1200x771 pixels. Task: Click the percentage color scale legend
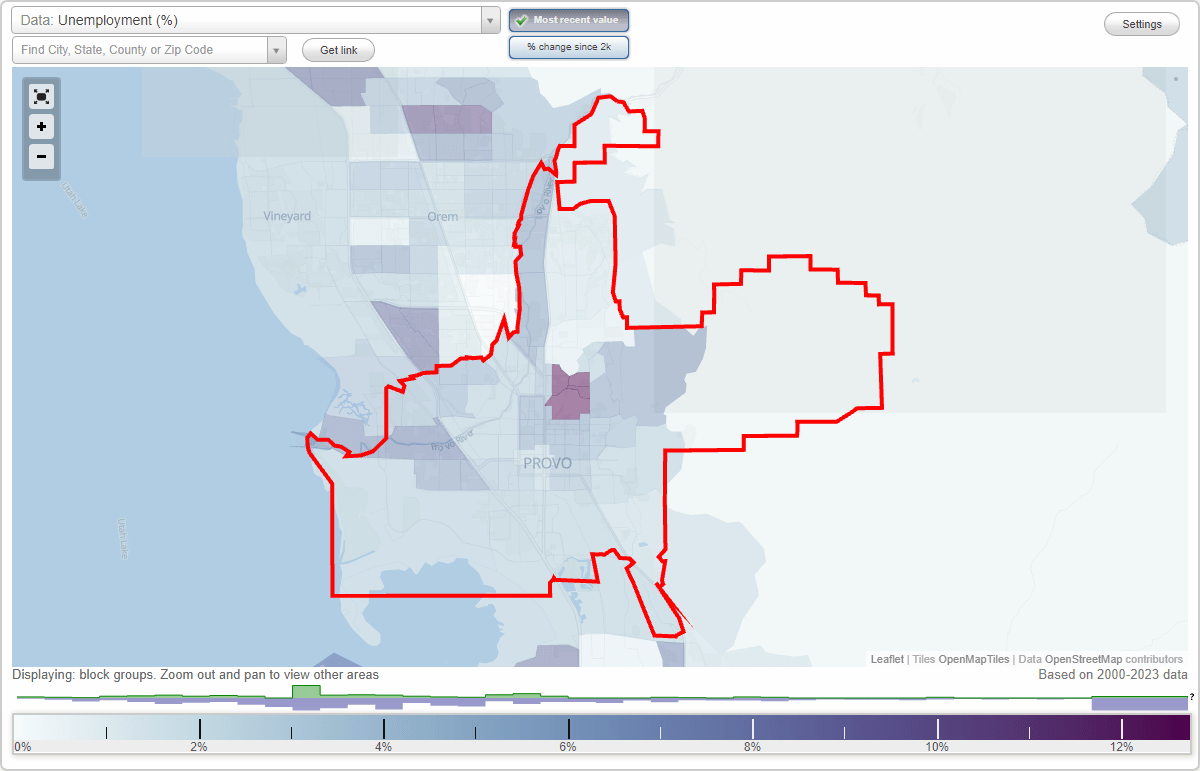click(x=600, y=727)
